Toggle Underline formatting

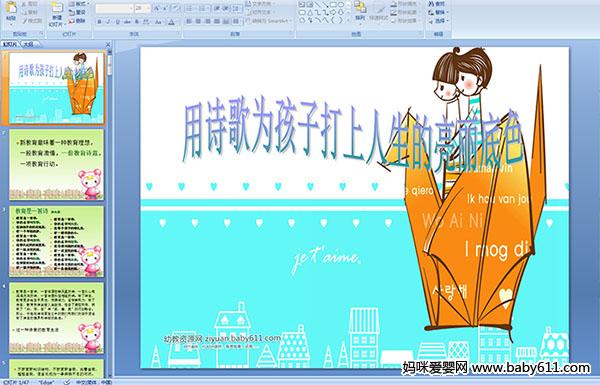point(117,22)
